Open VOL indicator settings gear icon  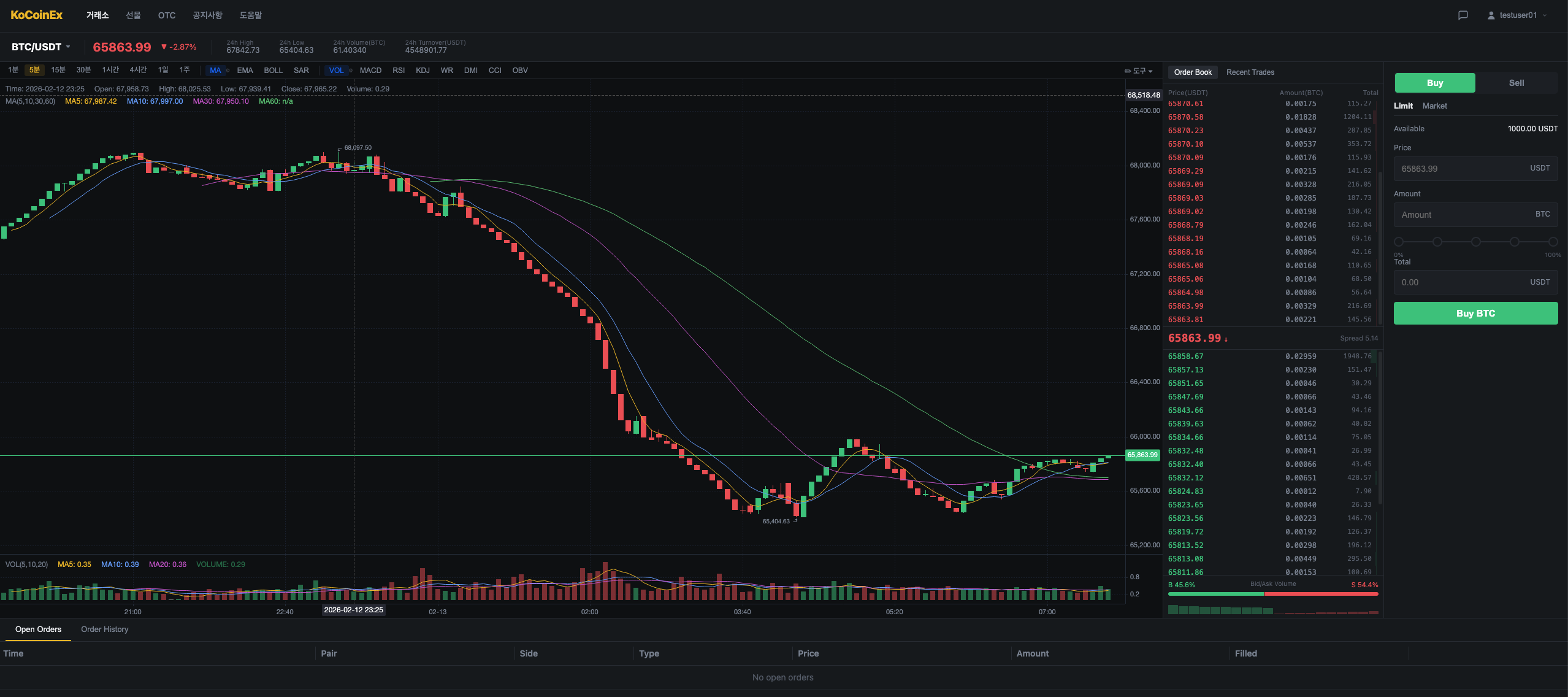[351, 71]
